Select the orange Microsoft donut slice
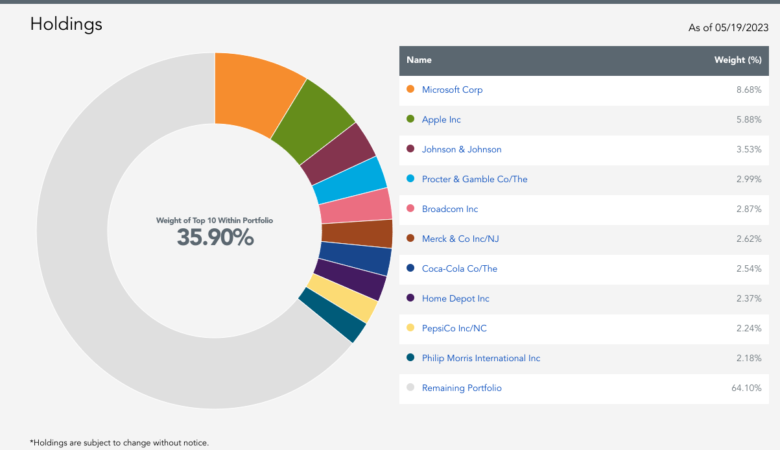Viewport: 780px width, 450px height. pos(254,94)
